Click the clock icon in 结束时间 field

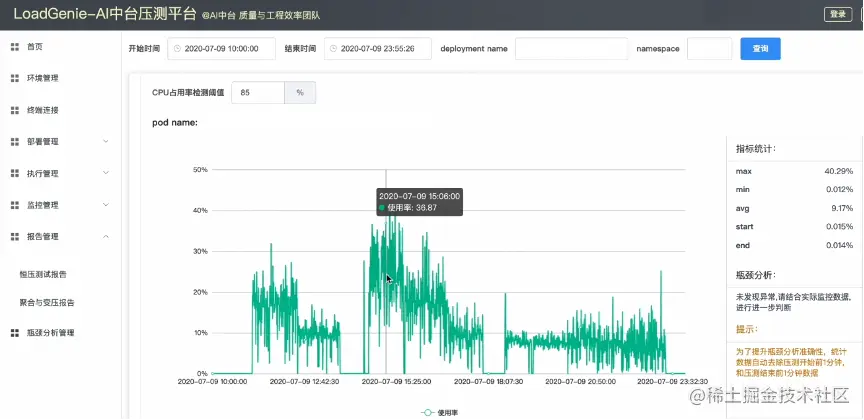(333, 49)
